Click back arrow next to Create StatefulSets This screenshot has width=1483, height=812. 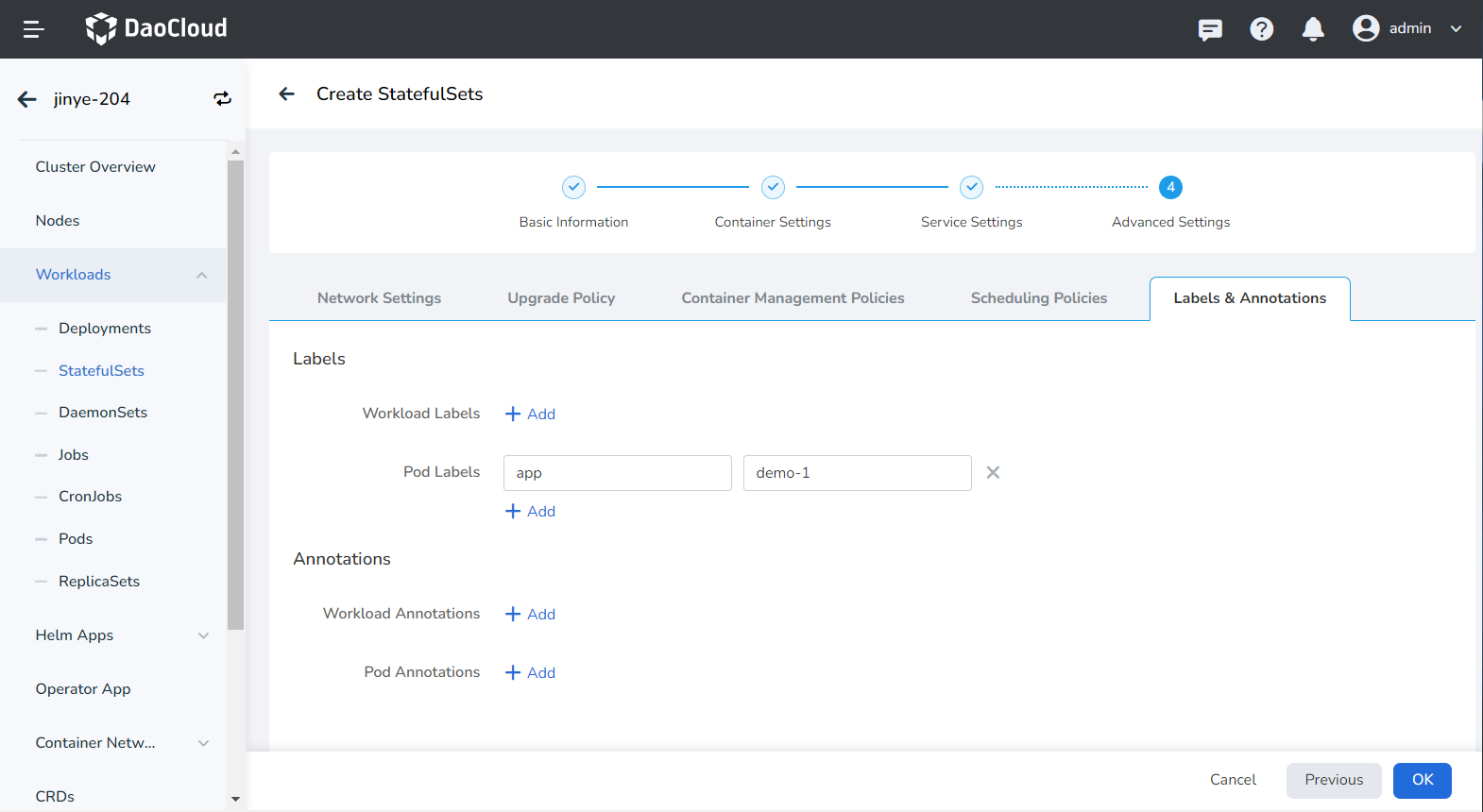pos(287,93)
